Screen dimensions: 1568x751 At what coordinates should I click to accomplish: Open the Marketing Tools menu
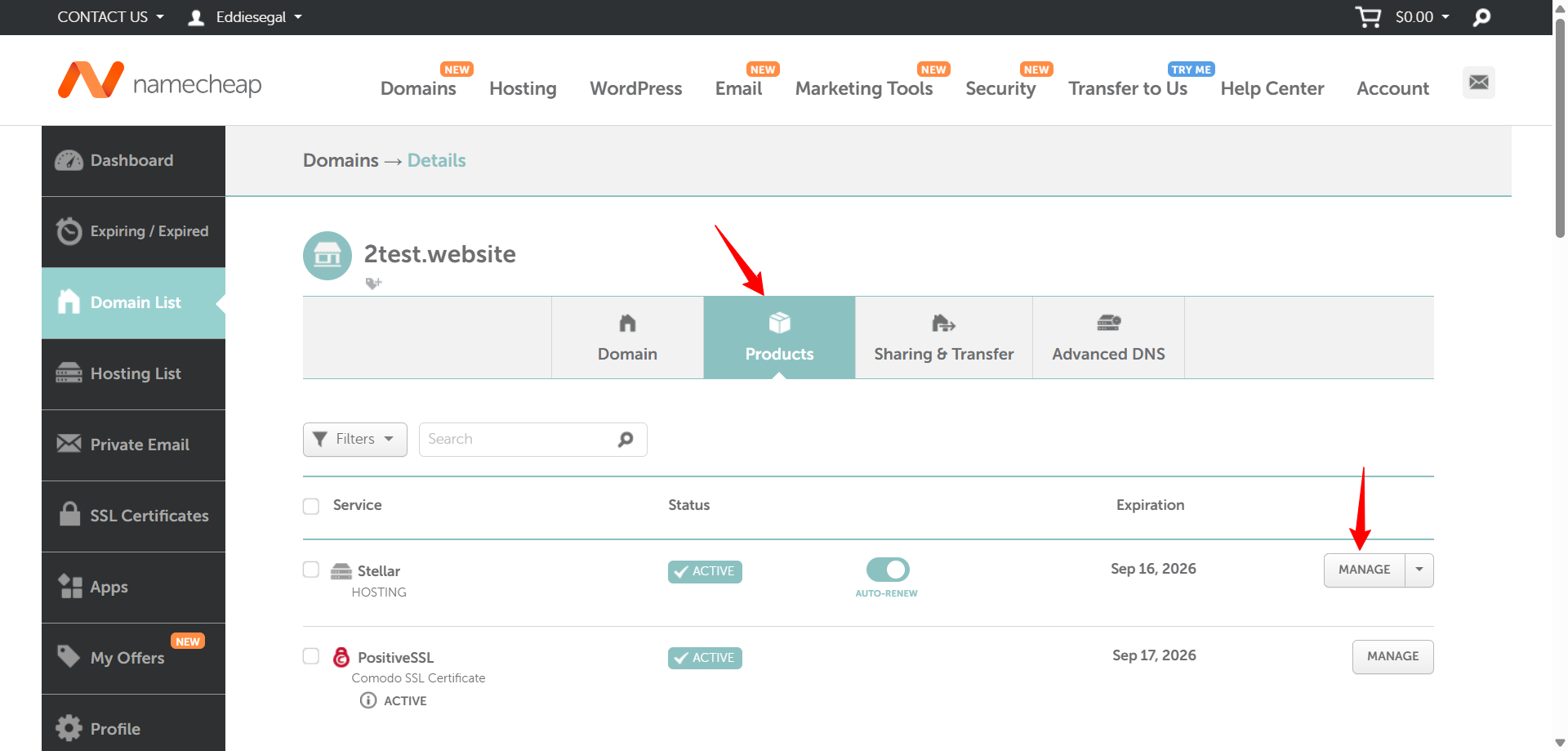[x=864, y=88]
